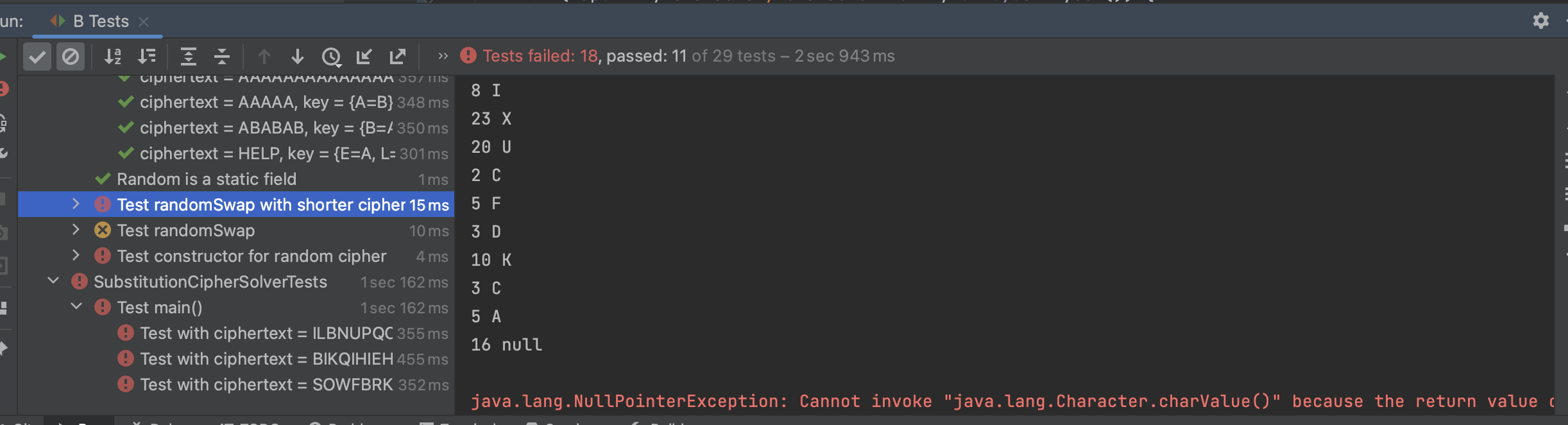The image size is (1568, 425).
Task: Close the B Tests run tab
Action: [x=144, y=22]
